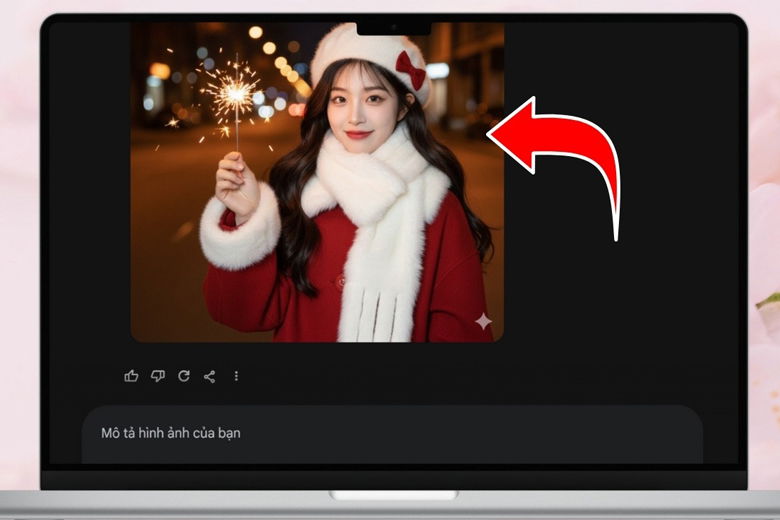Click the lit sparkler in the image
This screenshot has height=520, width=780.
[234, 94]
